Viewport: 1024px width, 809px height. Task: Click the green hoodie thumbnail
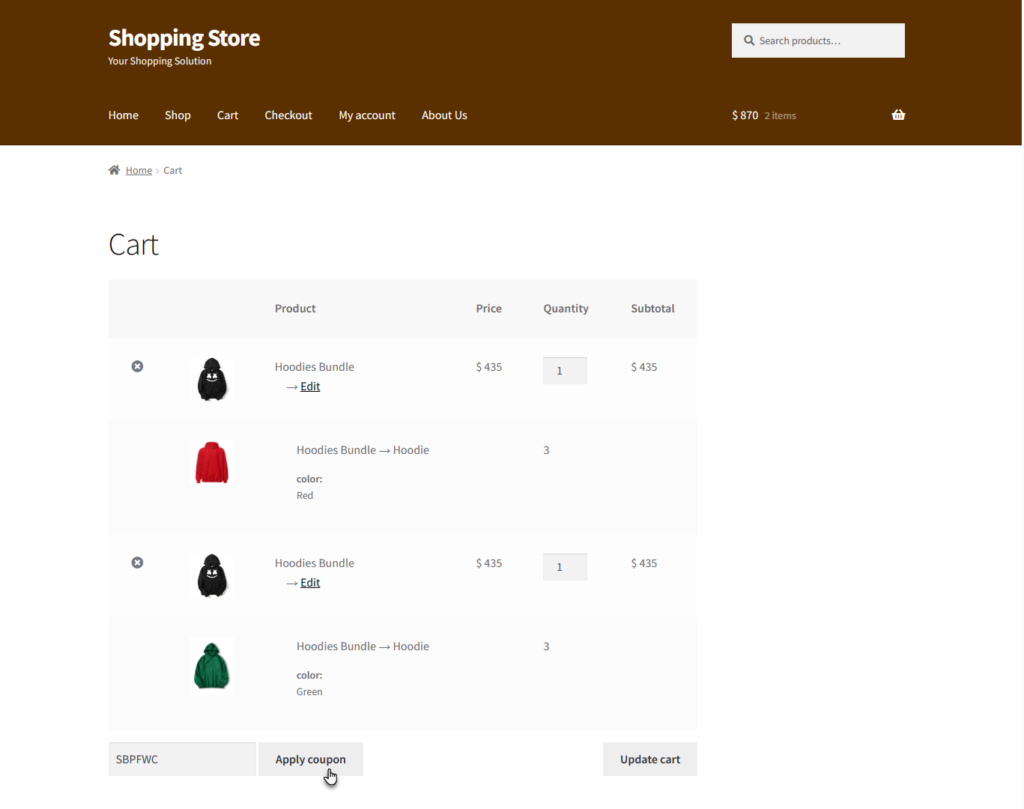[212, 666]
